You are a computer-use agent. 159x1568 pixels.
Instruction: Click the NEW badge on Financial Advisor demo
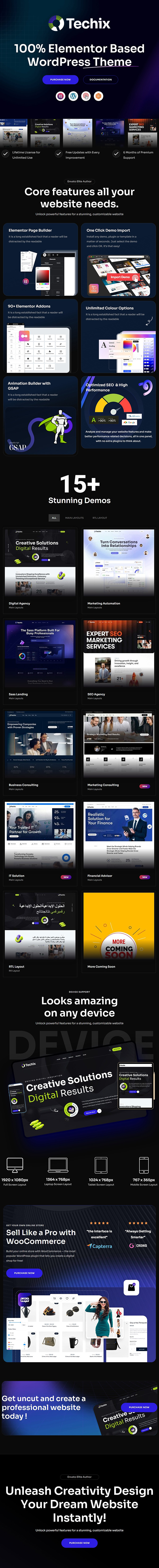[144, 877]
